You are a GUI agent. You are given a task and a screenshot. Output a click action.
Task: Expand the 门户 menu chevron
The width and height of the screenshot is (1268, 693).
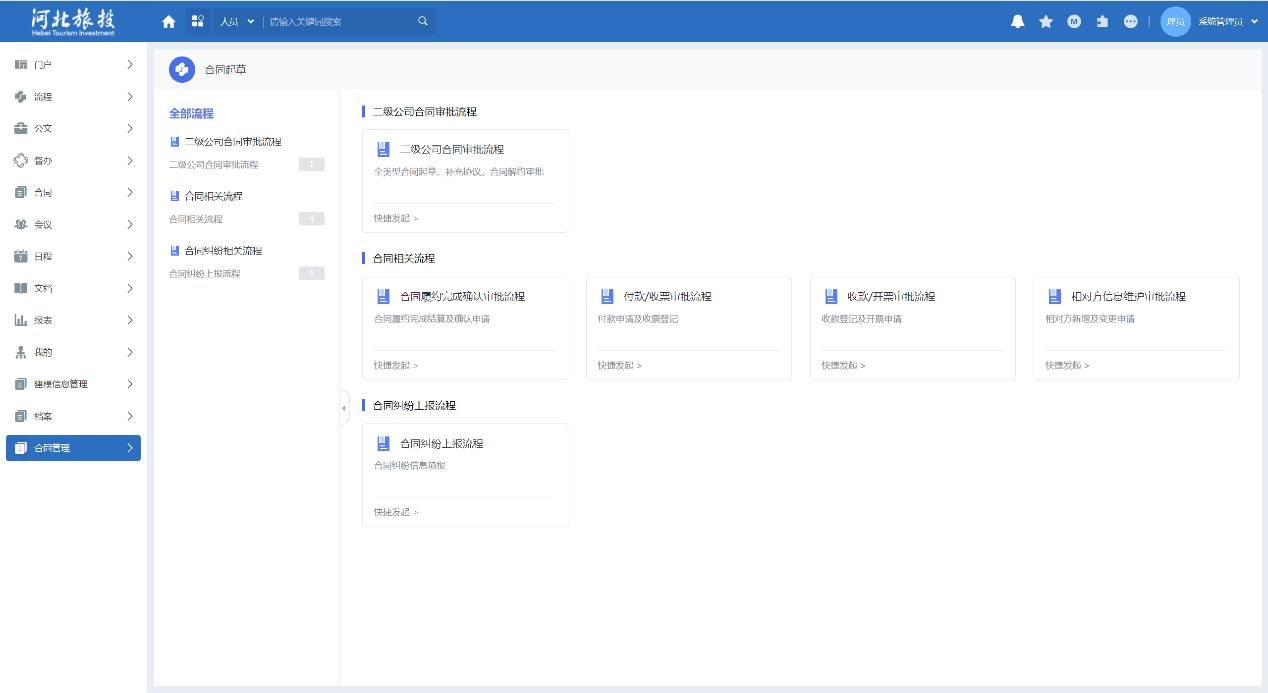click(130, 65)
